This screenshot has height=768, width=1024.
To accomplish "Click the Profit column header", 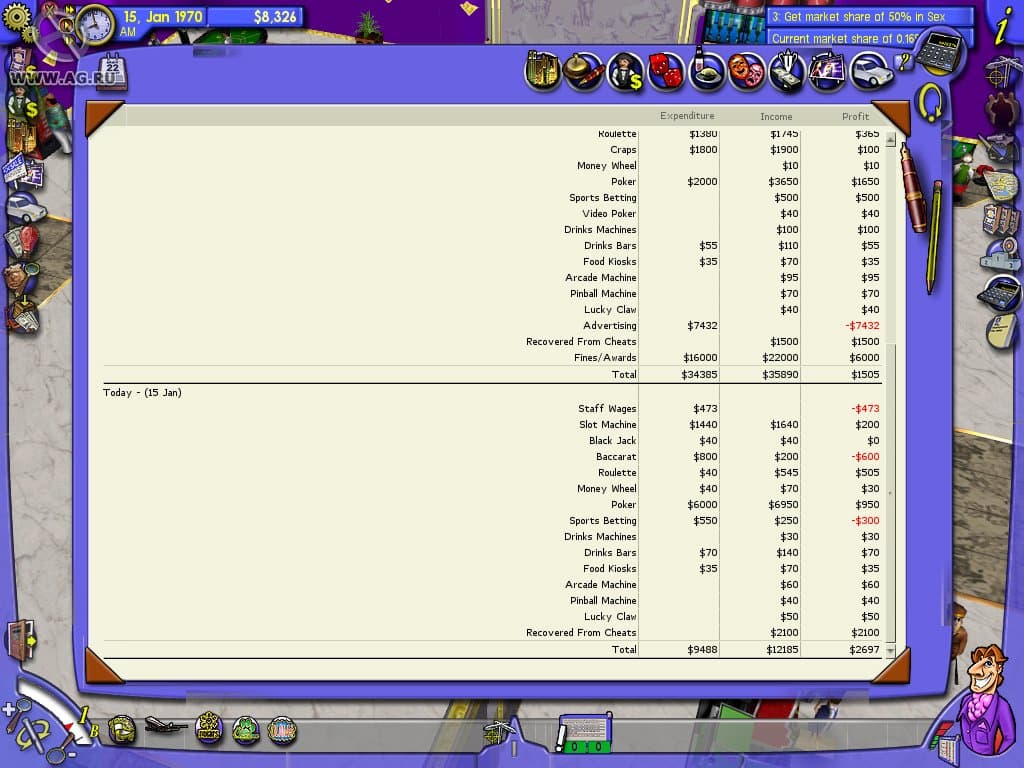I will (855, 116).
